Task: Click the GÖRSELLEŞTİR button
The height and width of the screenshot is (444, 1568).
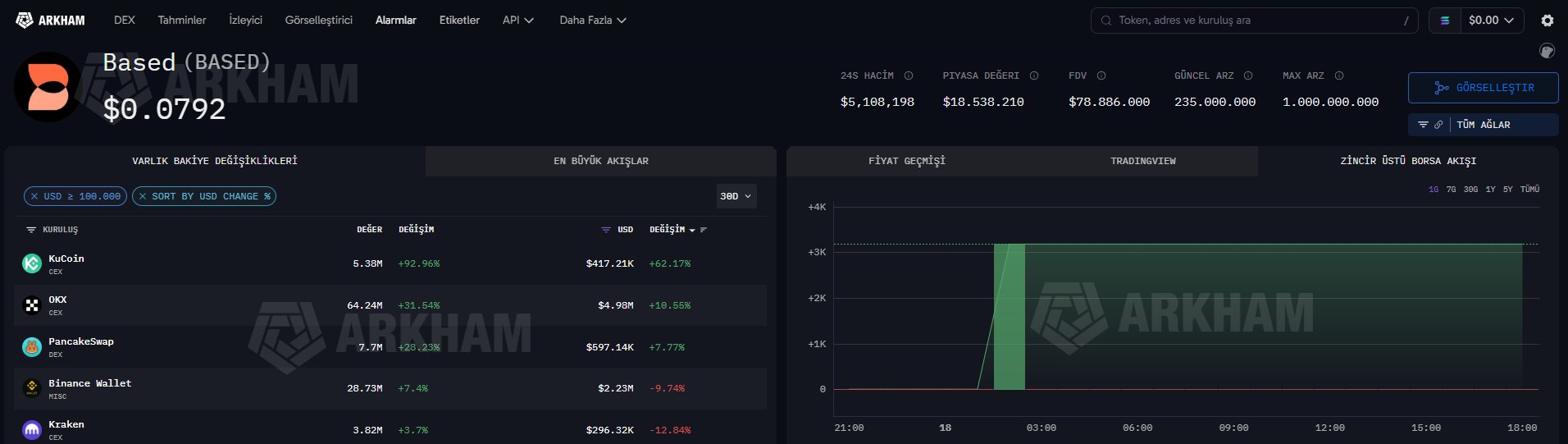Action: [x=1484, y=88]
